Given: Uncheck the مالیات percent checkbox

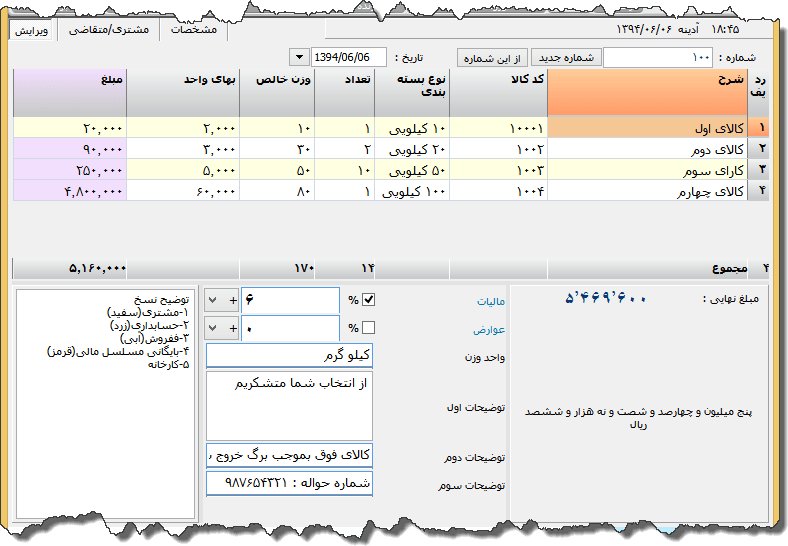Looking at the screenshot, I should (369, 300).
